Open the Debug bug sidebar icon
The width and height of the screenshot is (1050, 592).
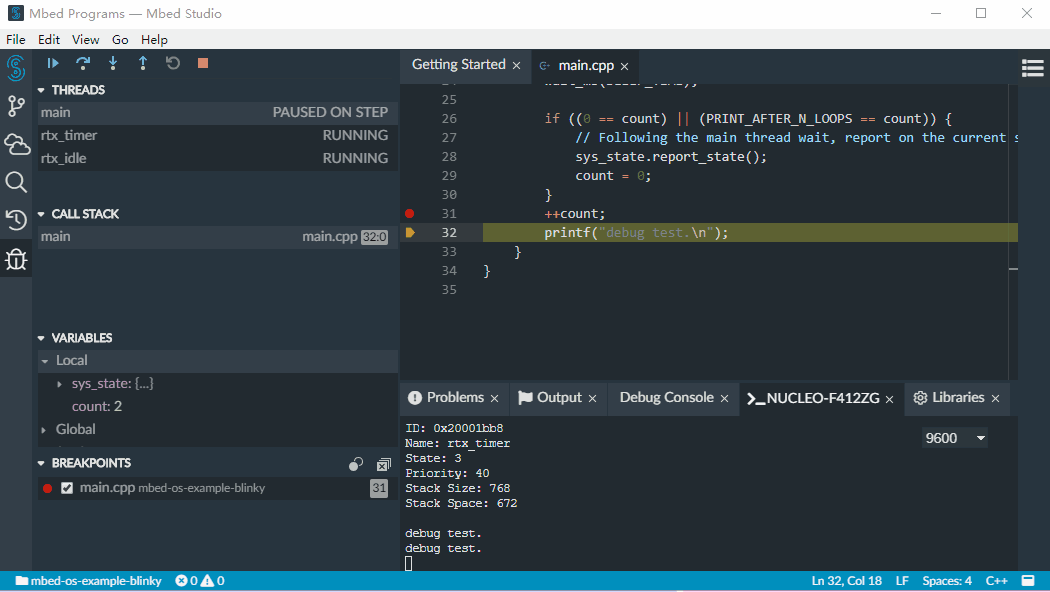[16, 259]
